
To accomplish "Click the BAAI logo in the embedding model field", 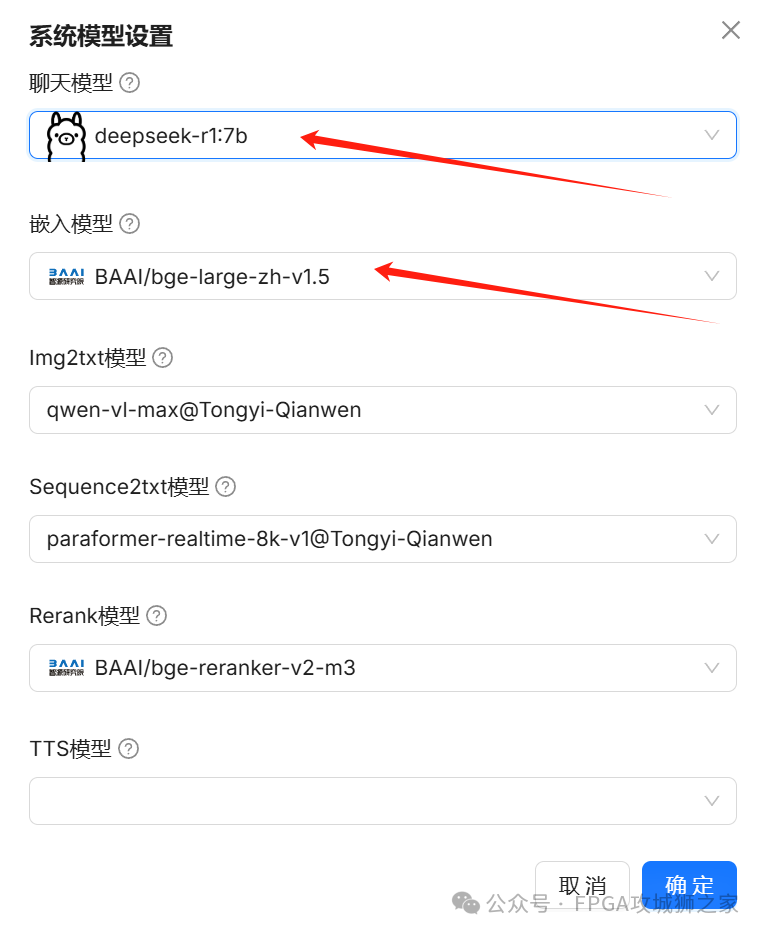I will [66, 276].
